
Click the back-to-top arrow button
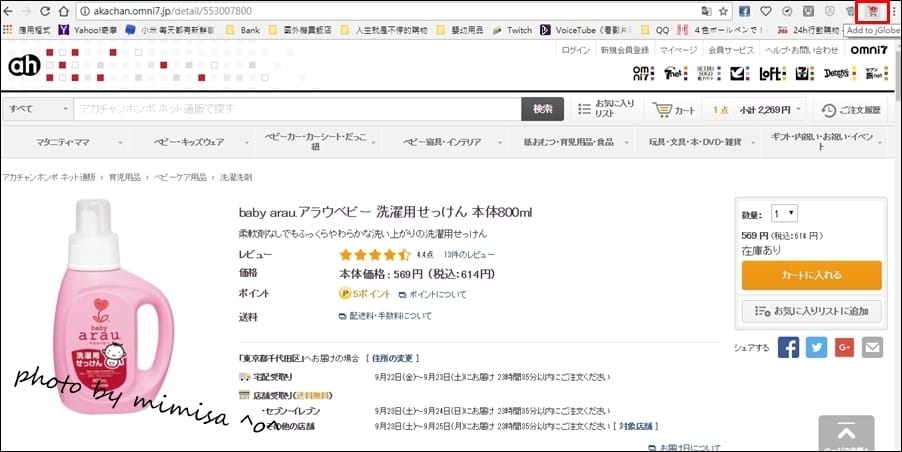[x=846, y=433]
